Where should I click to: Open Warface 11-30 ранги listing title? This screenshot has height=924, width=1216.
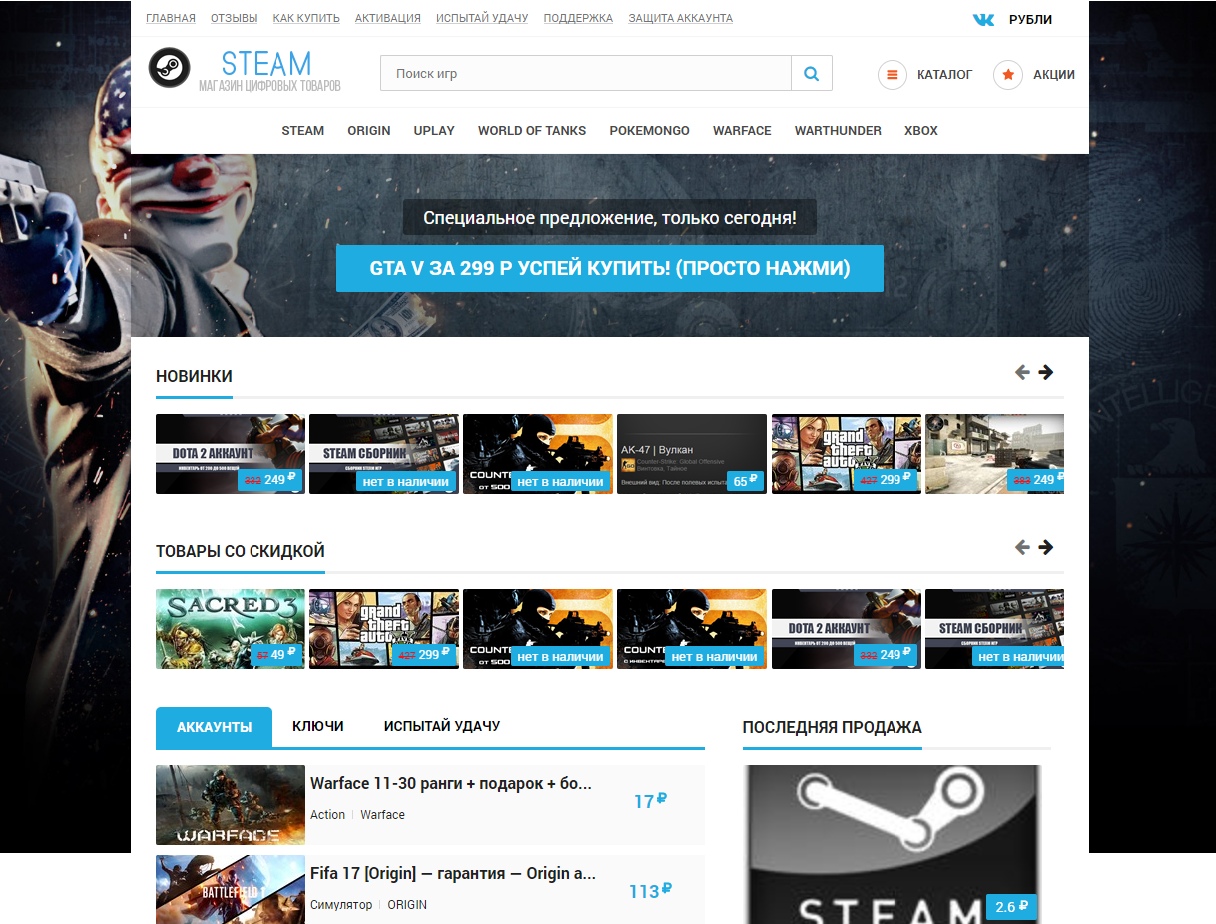[x=451, y=783]
